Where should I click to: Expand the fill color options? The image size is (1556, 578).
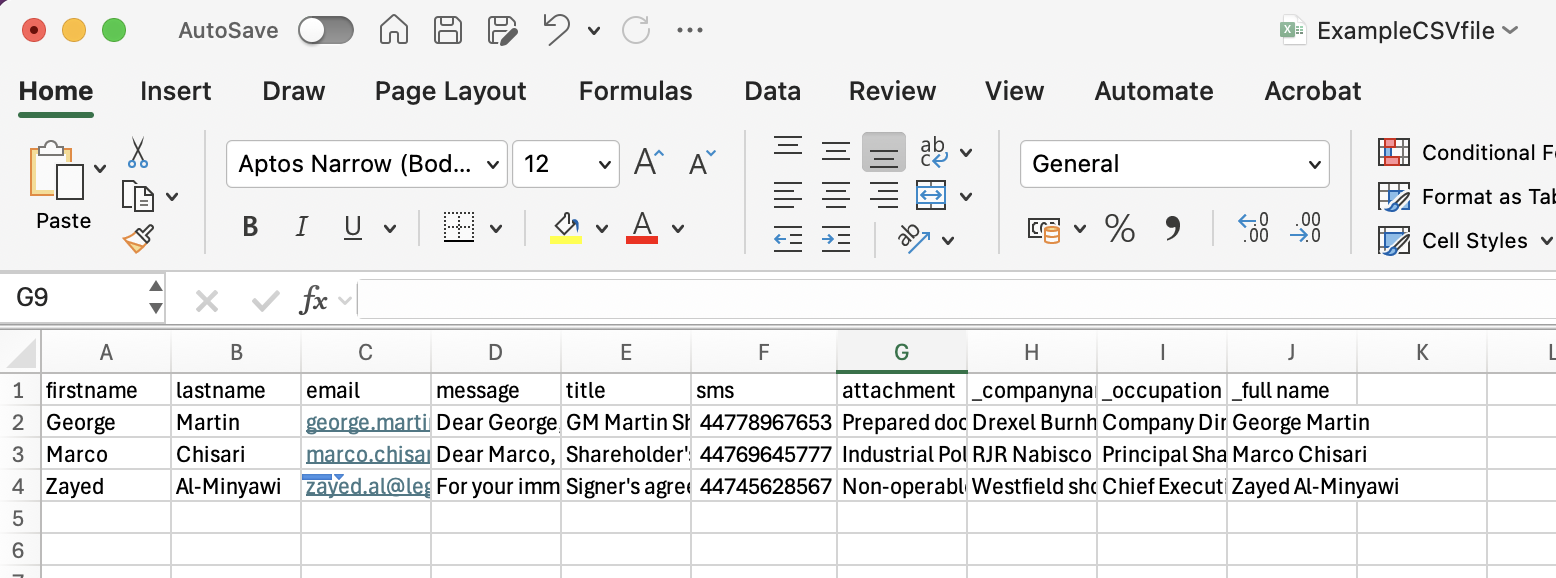pos(601,228)
